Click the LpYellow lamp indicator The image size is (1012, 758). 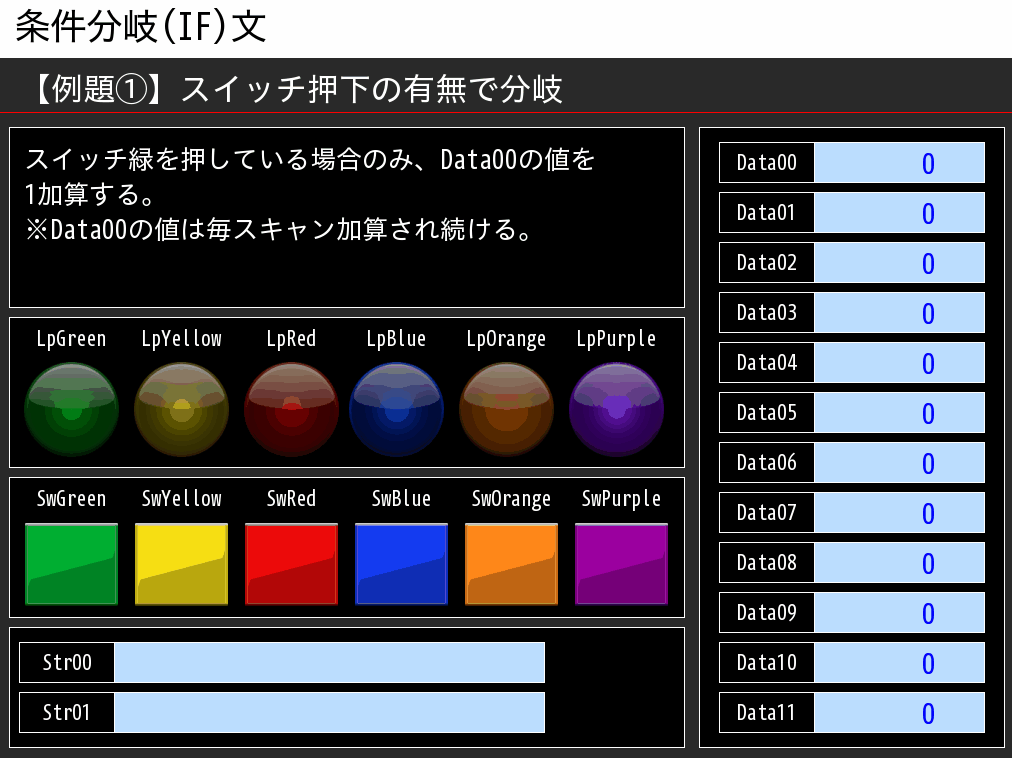[x=181, y=408]
